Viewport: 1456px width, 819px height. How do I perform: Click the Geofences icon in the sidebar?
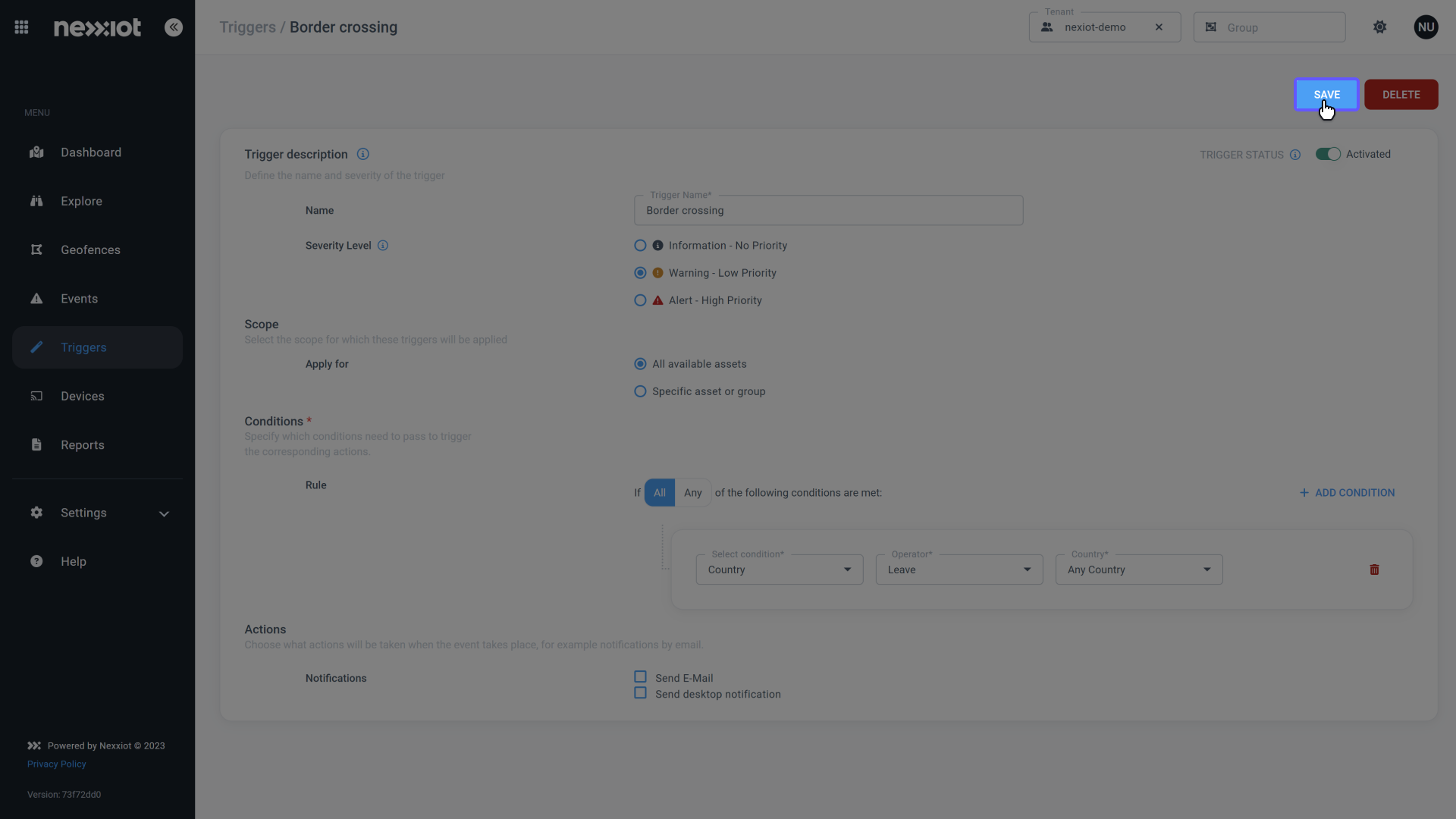[36, 249]
